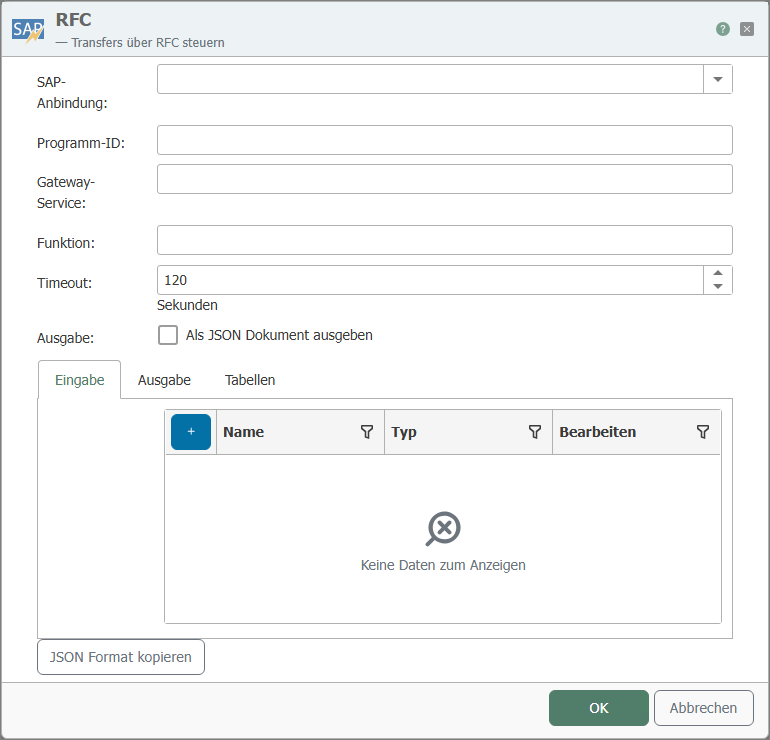Click the Funktion text field

pos(444,240)
